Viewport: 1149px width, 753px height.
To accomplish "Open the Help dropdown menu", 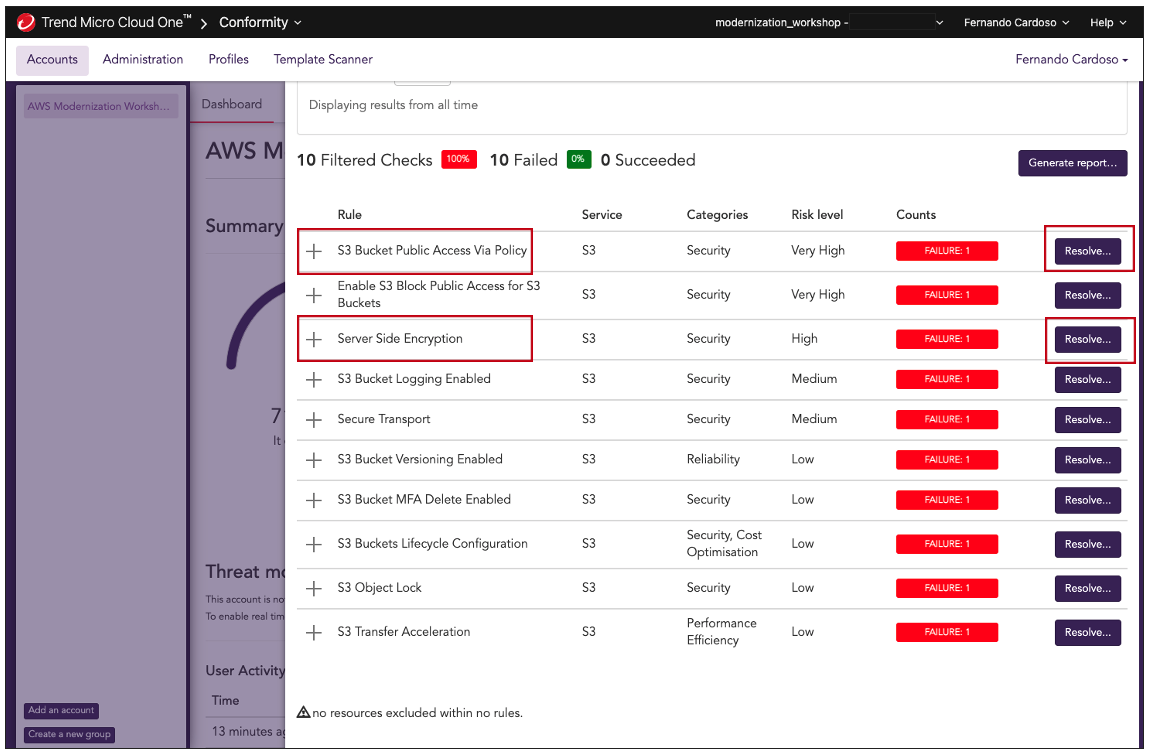I will pyautogui.click(x=1107, y=23).
